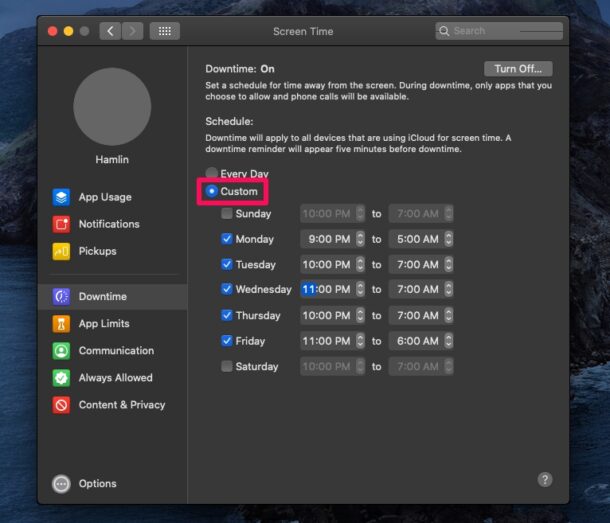This screenshot has width=610, height=523.
Task: Click Monday end time stepper arrows
Action: coord(449,239)
